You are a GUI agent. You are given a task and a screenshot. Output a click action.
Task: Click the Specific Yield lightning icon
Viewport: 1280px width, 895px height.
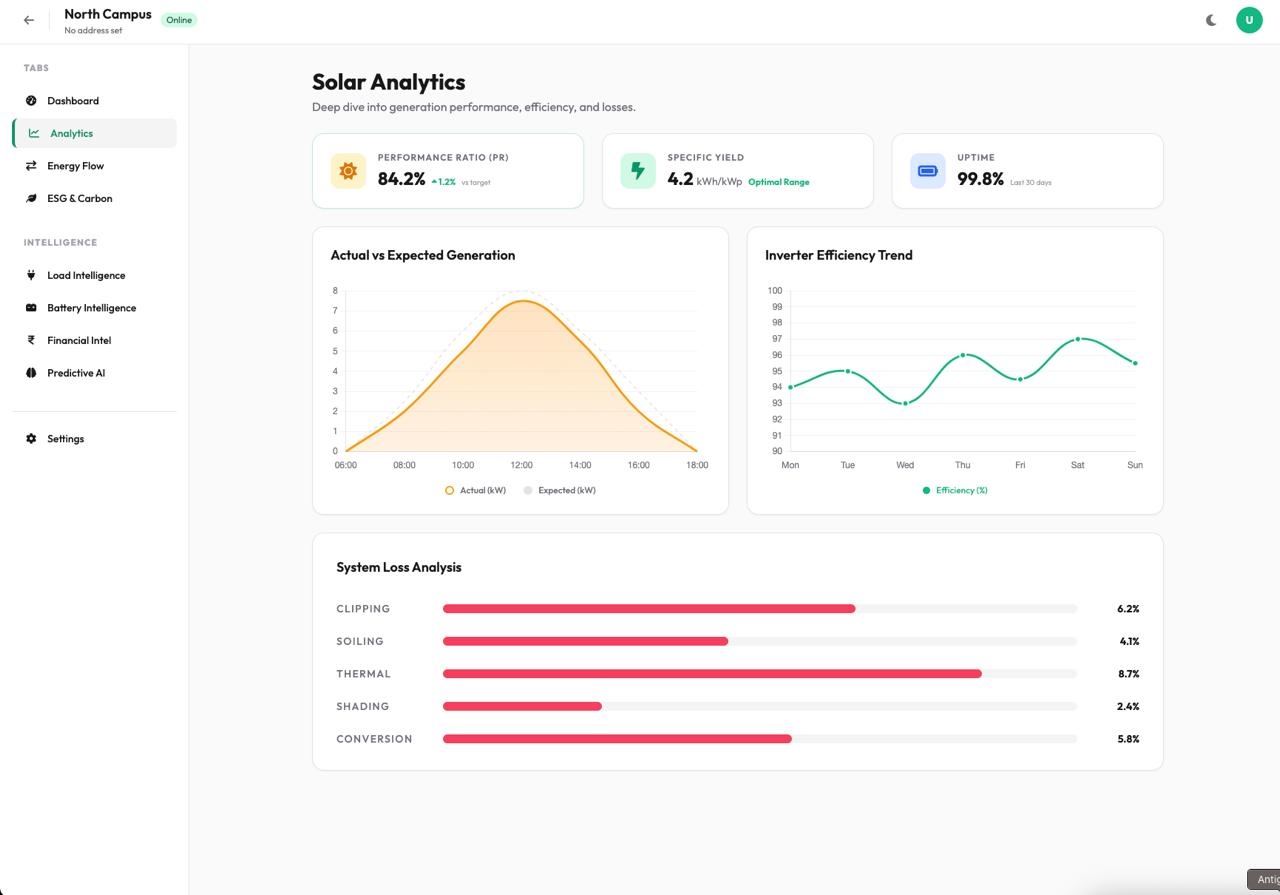click(x=638, y=171)
